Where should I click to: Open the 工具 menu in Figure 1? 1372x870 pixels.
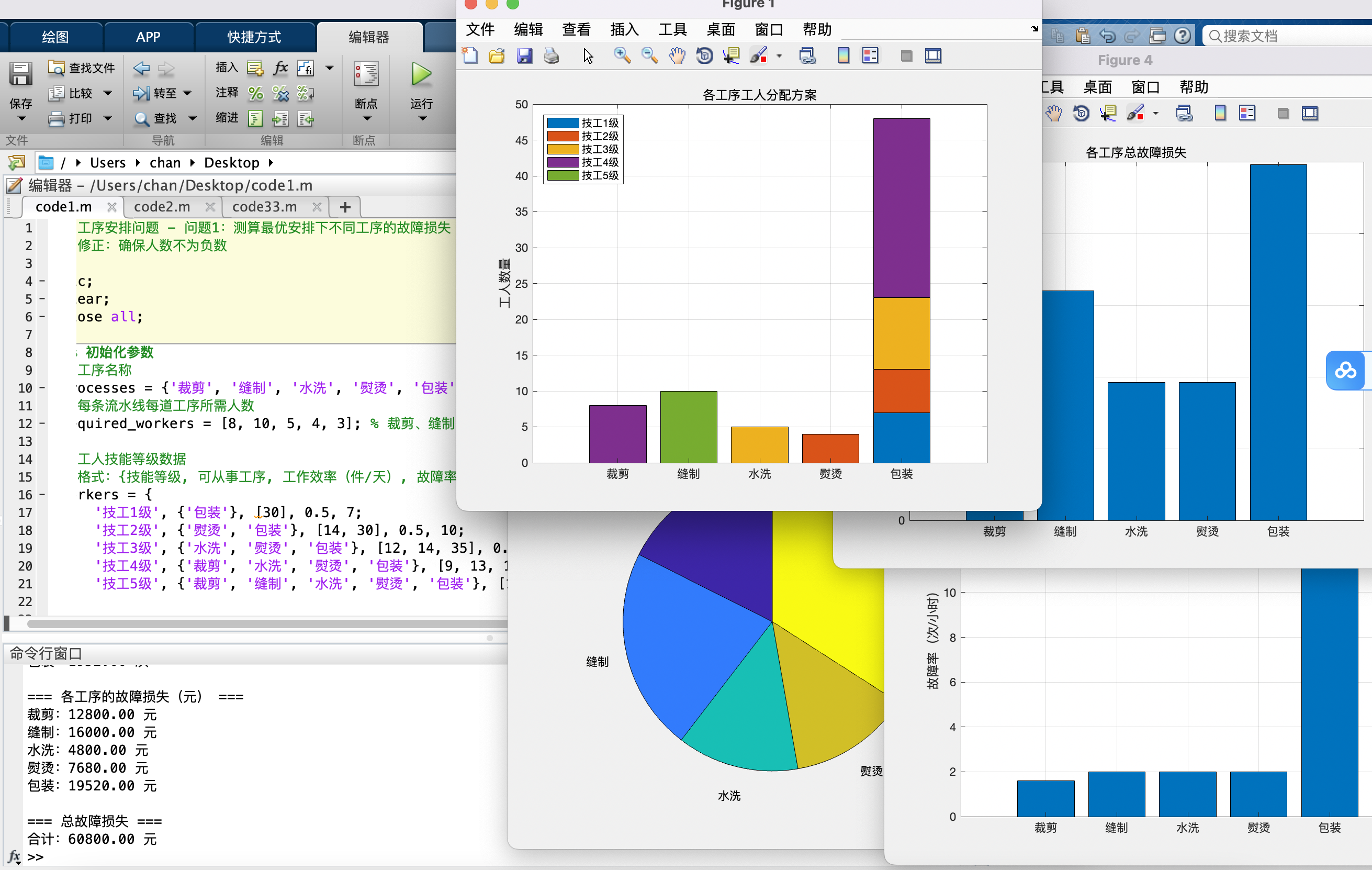coord(672,30)
